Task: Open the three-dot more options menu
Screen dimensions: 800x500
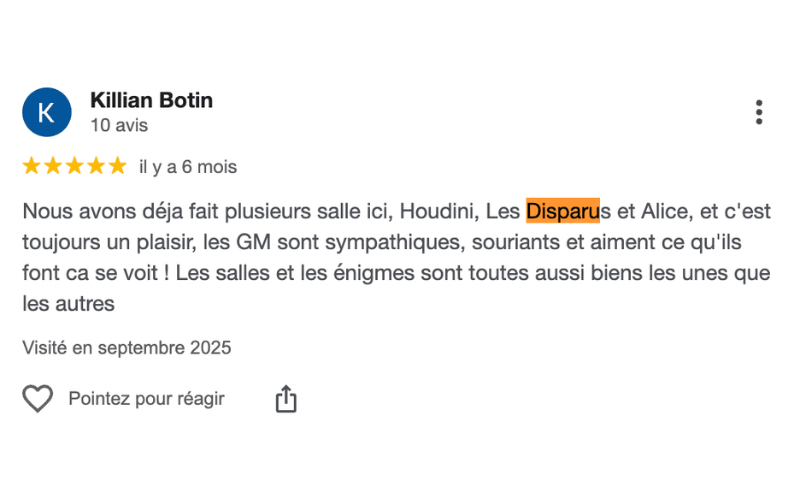Action: [759, 112]
